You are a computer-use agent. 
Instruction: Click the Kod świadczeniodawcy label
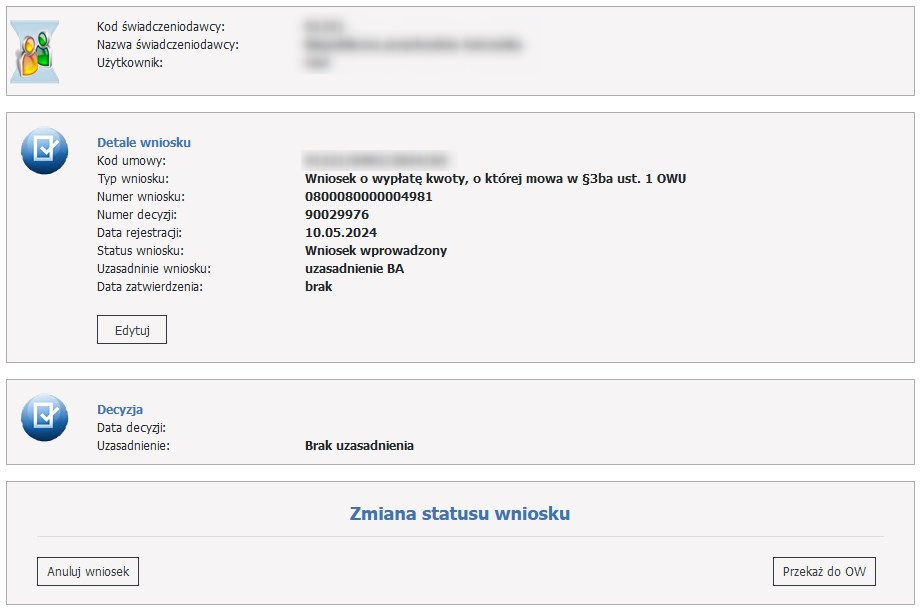coord(160,26)
